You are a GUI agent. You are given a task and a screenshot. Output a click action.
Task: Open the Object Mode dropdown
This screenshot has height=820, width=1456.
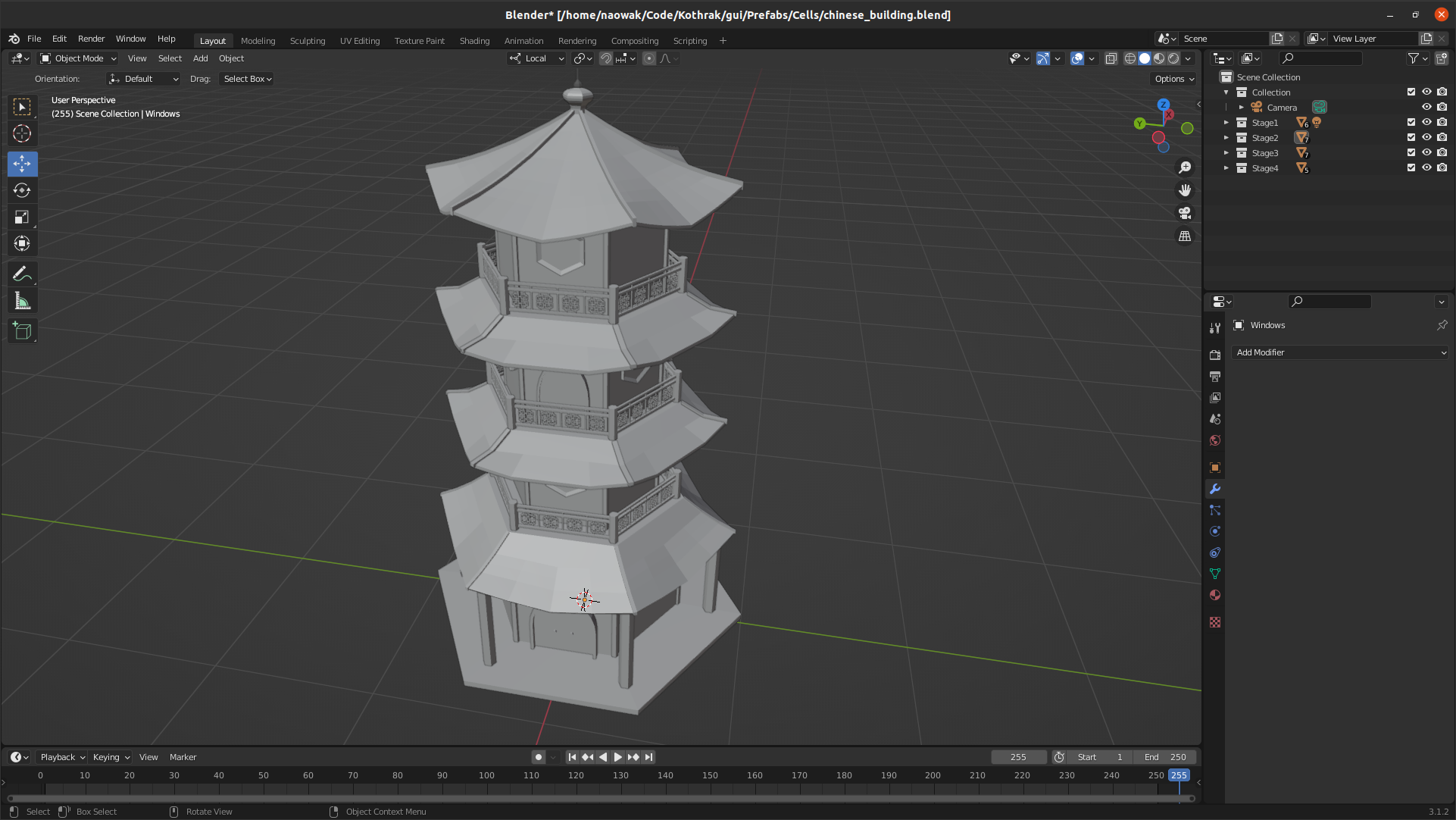click(78, 58)
